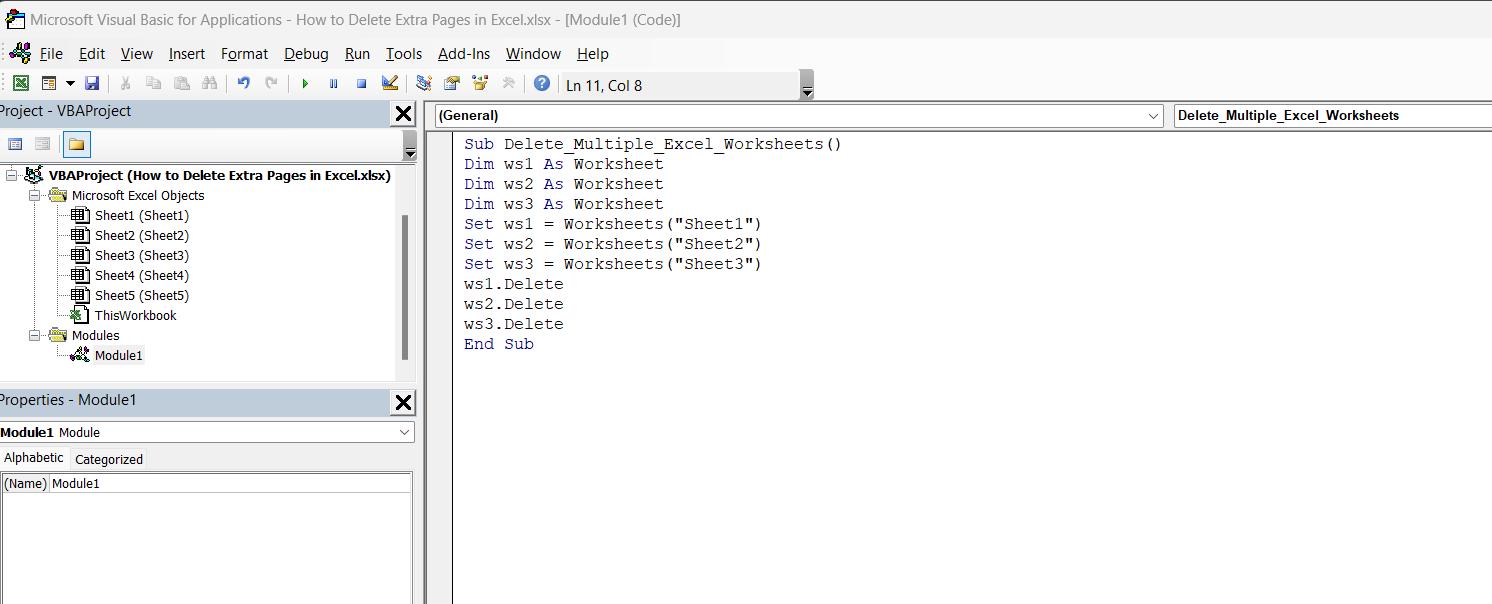Screen dimensions: 1492x604
Task: Click the View Code icon in Project panel
Action: click(x=15, y=144)
